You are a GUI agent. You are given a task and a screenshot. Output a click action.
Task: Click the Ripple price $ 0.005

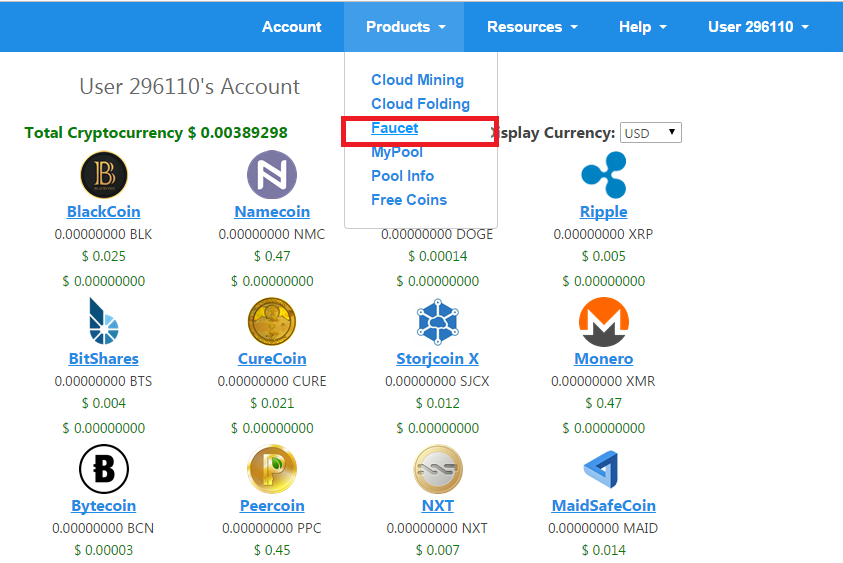[604, 256]
